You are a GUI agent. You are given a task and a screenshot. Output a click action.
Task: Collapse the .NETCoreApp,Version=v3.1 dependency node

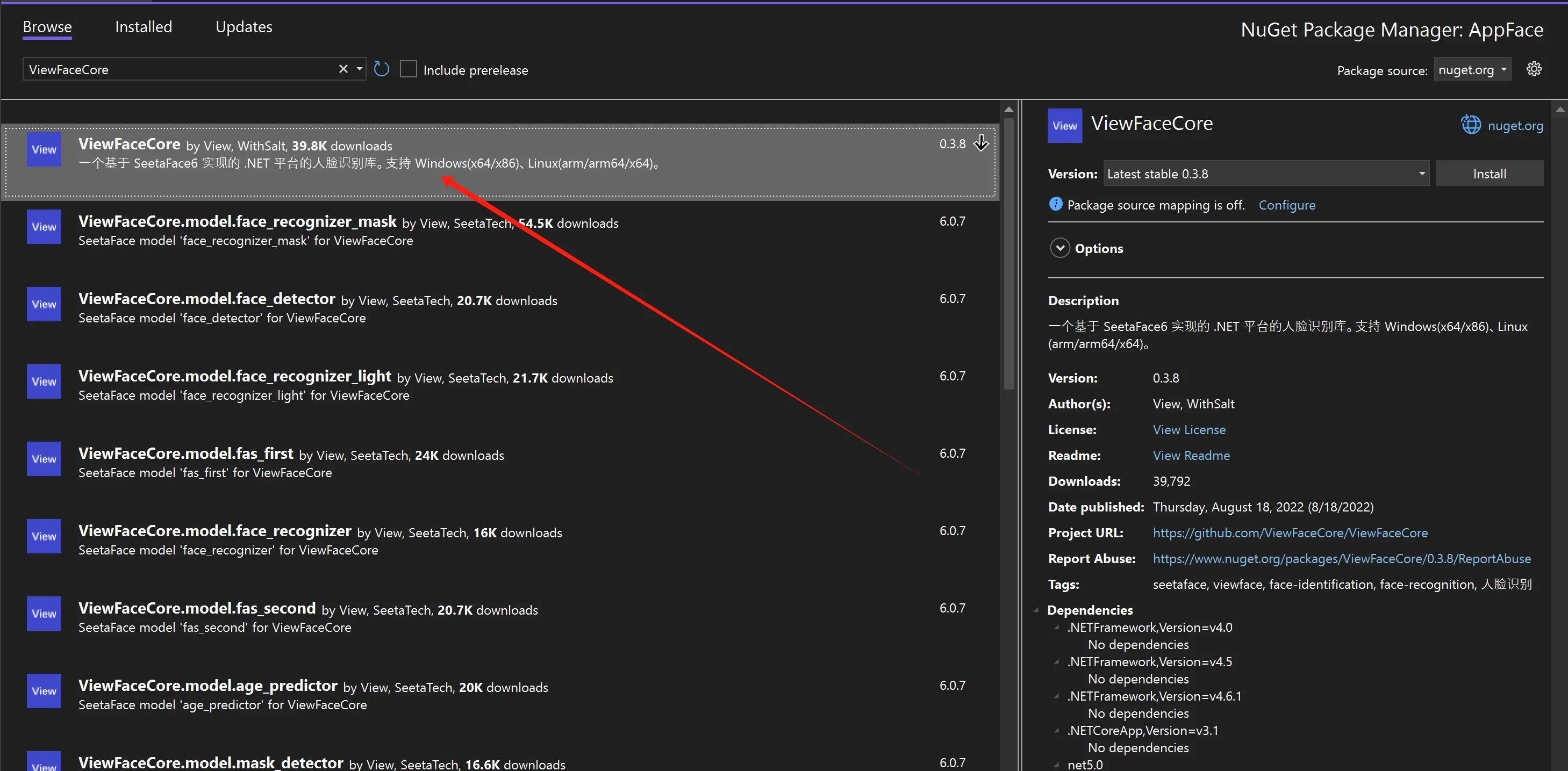pos(1057,730)
